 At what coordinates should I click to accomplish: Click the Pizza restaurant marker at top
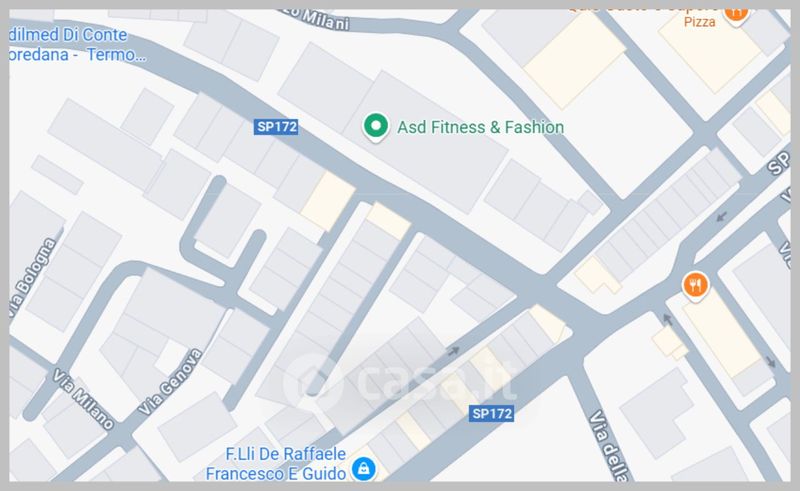point(735,13)
